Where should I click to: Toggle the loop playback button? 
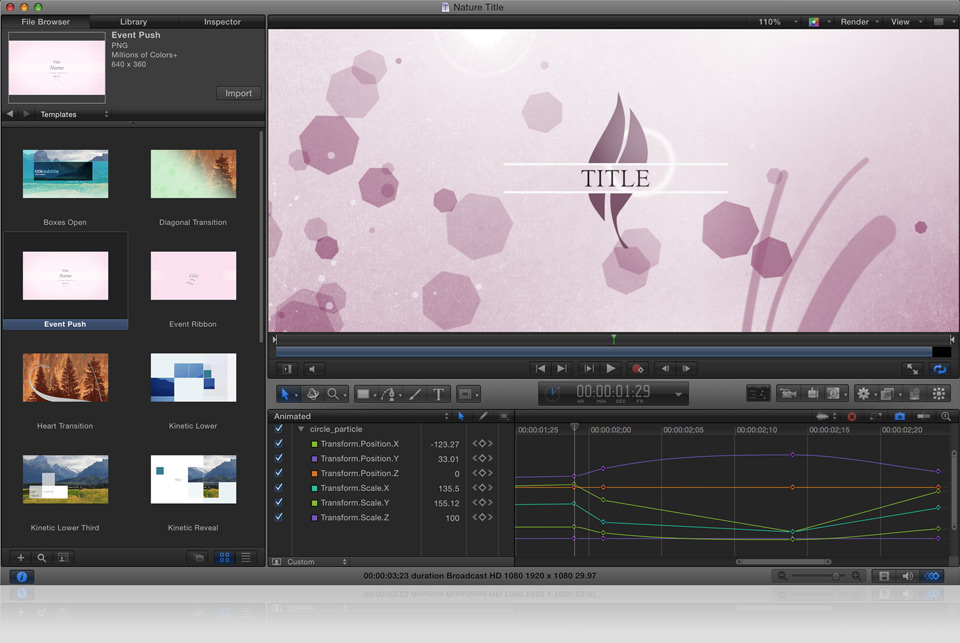(939, 369)
